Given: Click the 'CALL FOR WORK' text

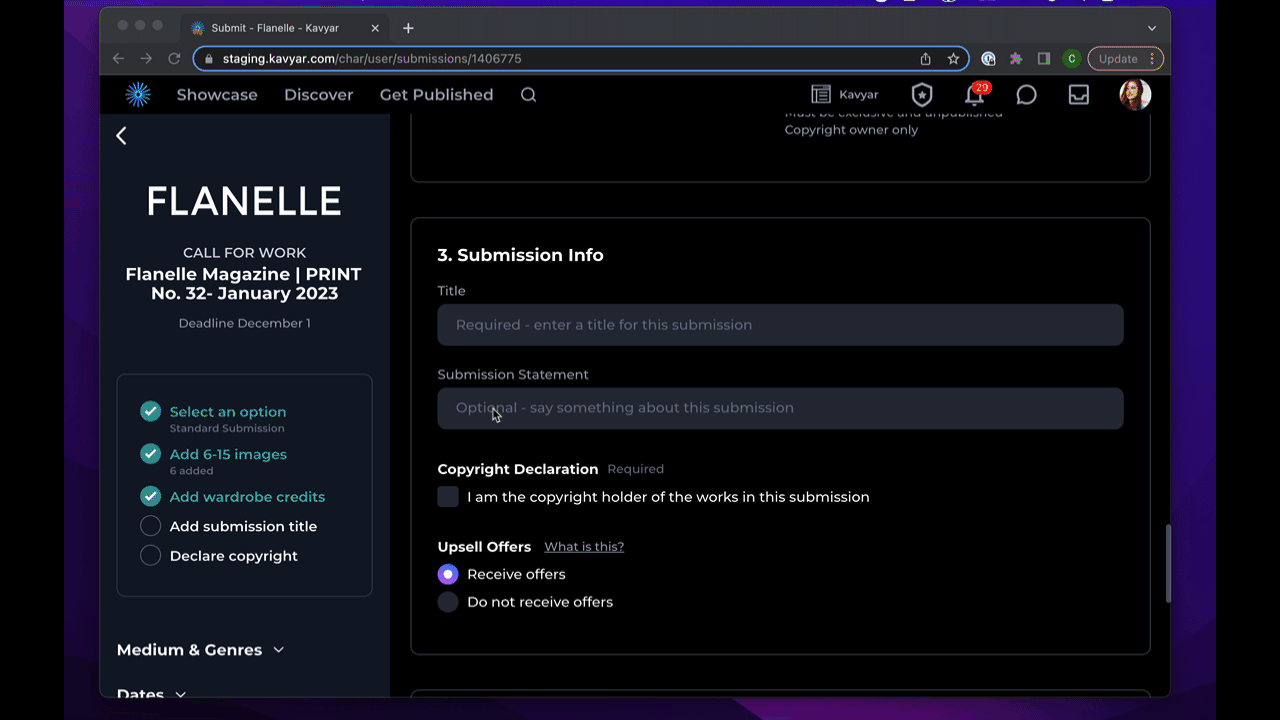Looking at the screenshot, I should (245, 253).
